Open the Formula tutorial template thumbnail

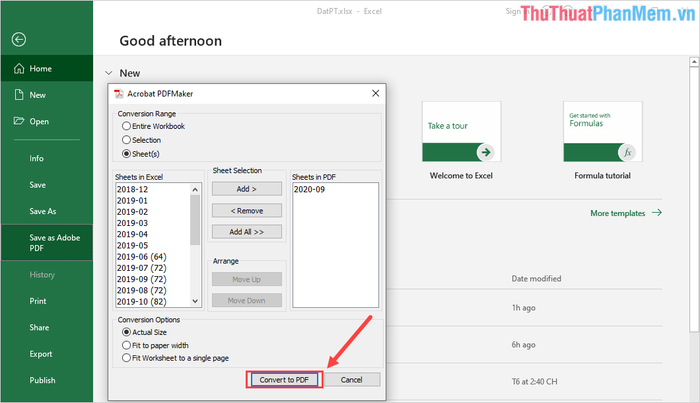[603, 132]
